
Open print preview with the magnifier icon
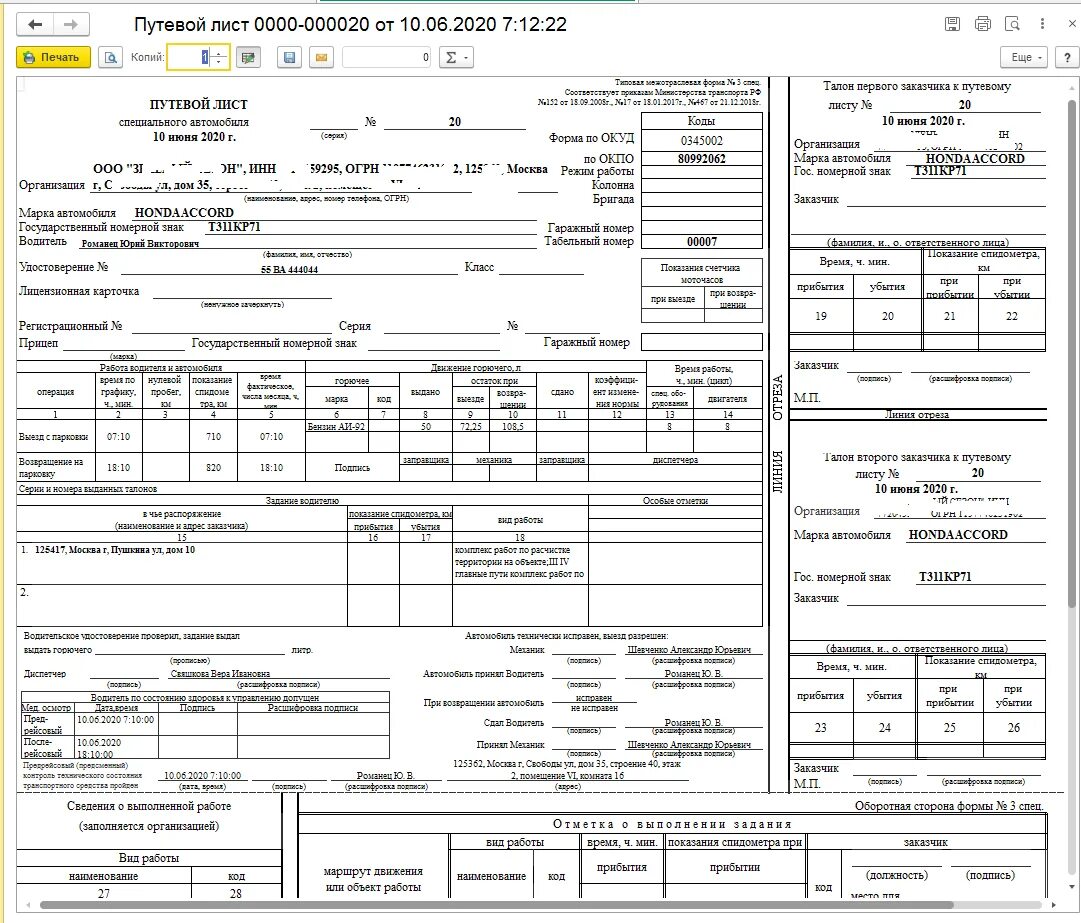(x=110, y=57)
